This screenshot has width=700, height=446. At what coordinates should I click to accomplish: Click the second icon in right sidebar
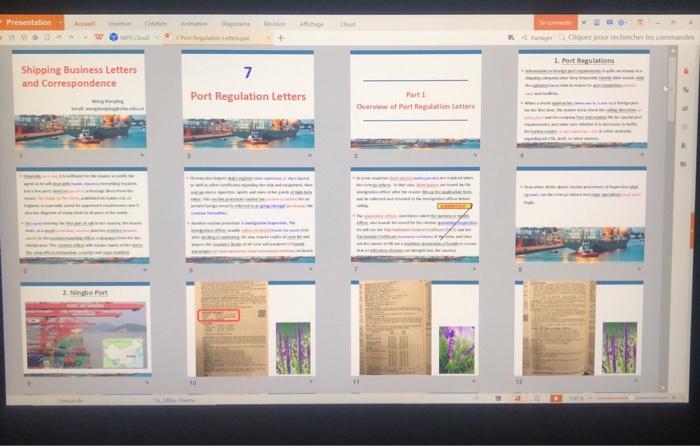point(685,90)
